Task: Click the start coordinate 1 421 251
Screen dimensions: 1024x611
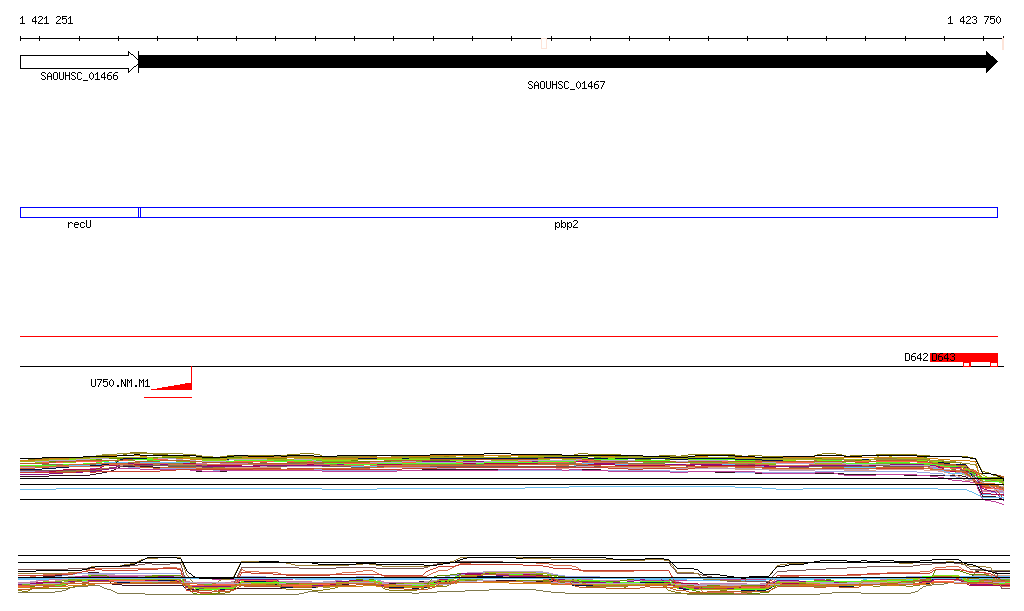Action: click(x=46, y=20)
